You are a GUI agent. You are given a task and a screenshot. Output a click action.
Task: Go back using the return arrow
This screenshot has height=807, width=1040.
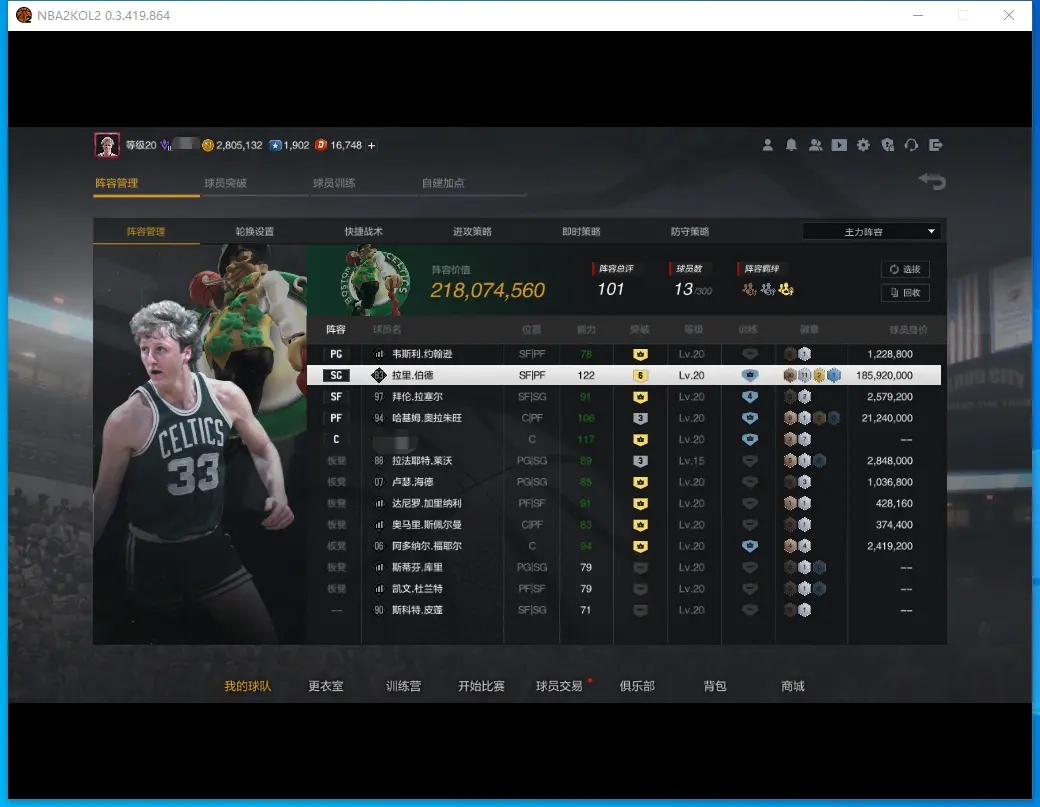[932, 181]
